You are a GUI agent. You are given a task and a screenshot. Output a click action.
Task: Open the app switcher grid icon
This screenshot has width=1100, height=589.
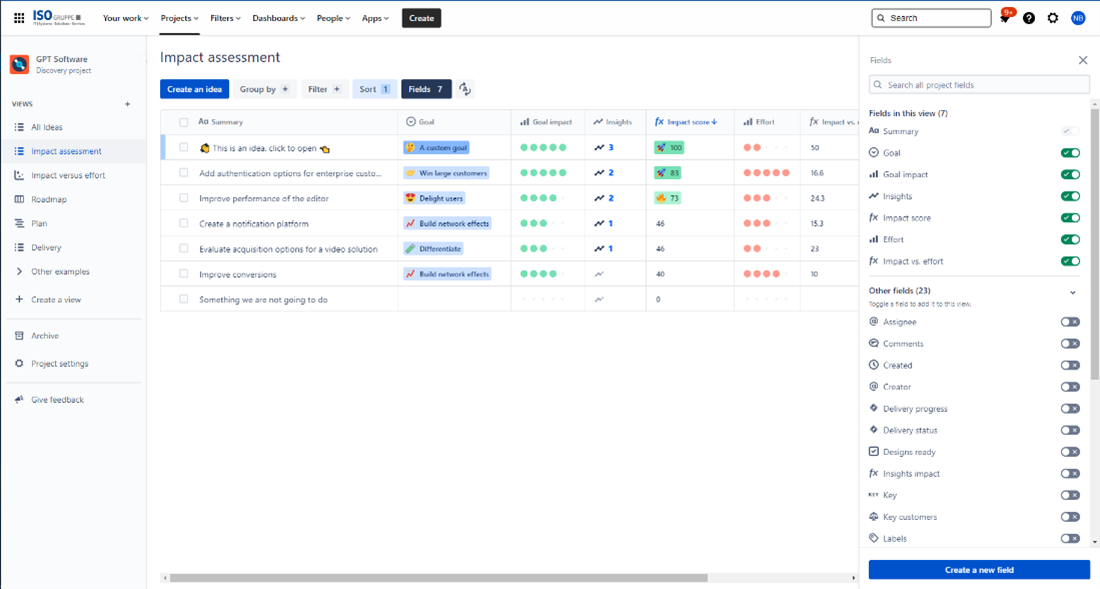tap(19, 18)
